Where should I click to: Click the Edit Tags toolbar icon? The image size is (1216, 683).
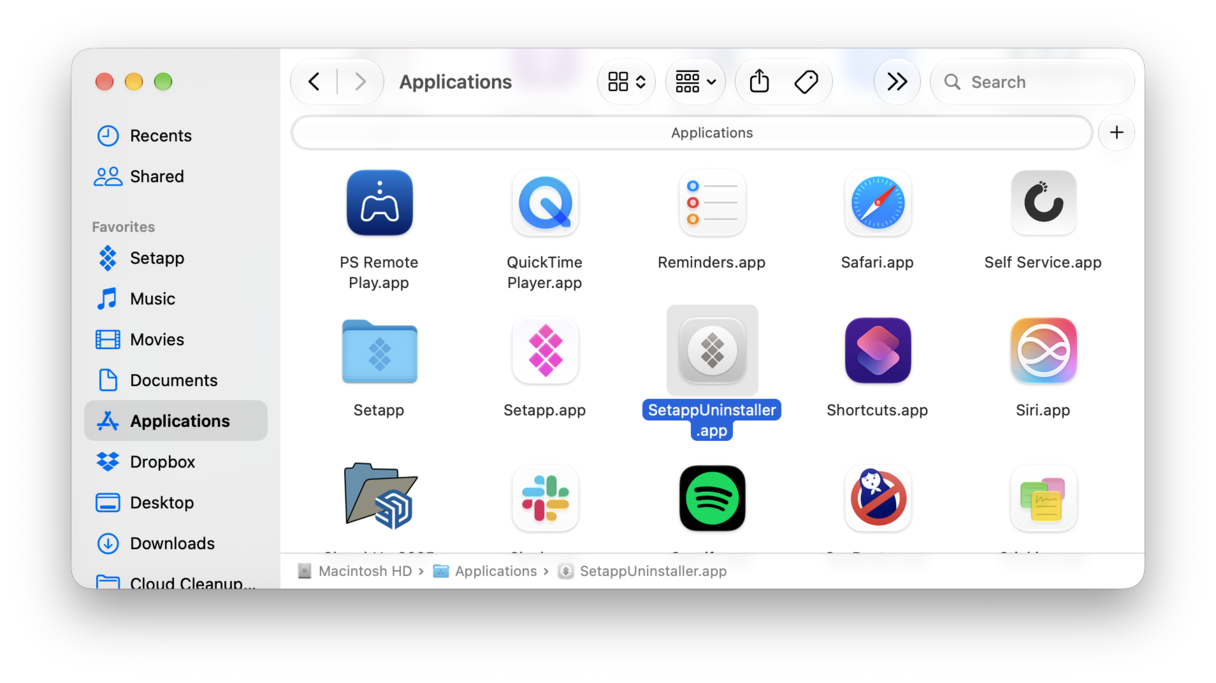[x=806, y=82]
